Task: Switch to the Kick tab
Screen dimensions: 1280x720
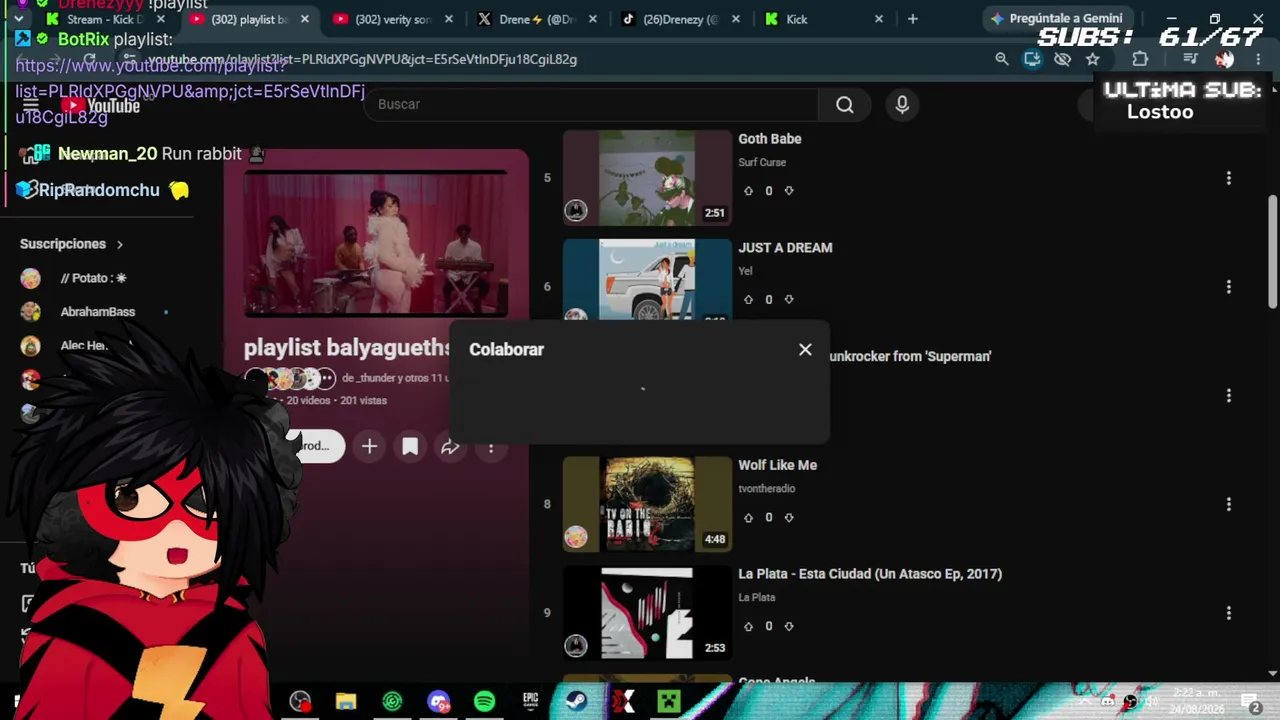Action: 824,19
